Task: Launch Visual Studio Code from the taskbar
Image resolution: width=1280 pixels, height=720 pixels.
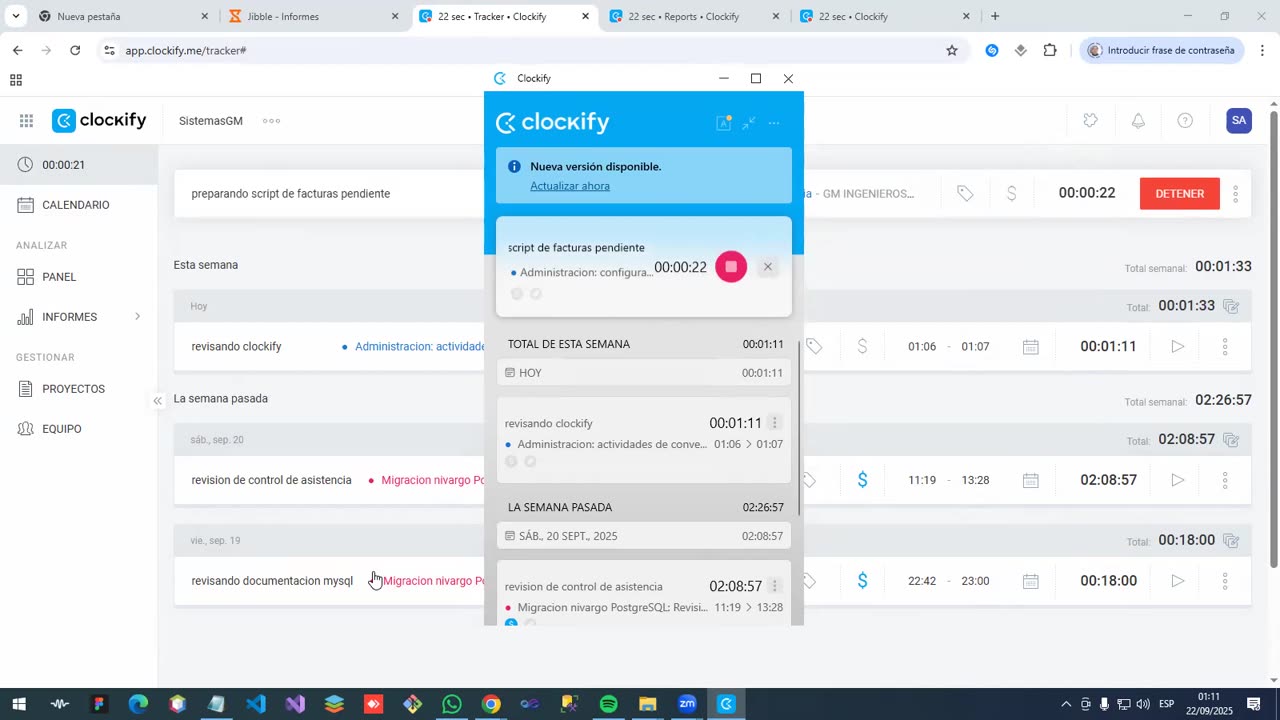Action: [256, 704]
